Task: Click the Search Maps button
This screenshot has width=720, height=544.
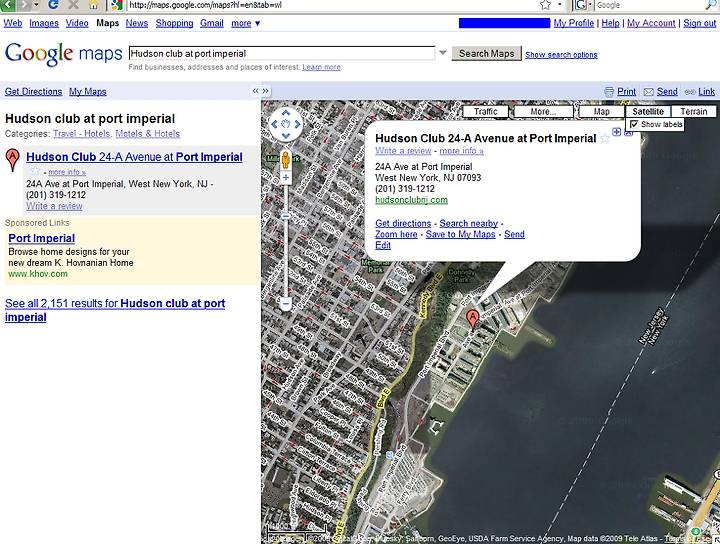Action: click(487, 53)
